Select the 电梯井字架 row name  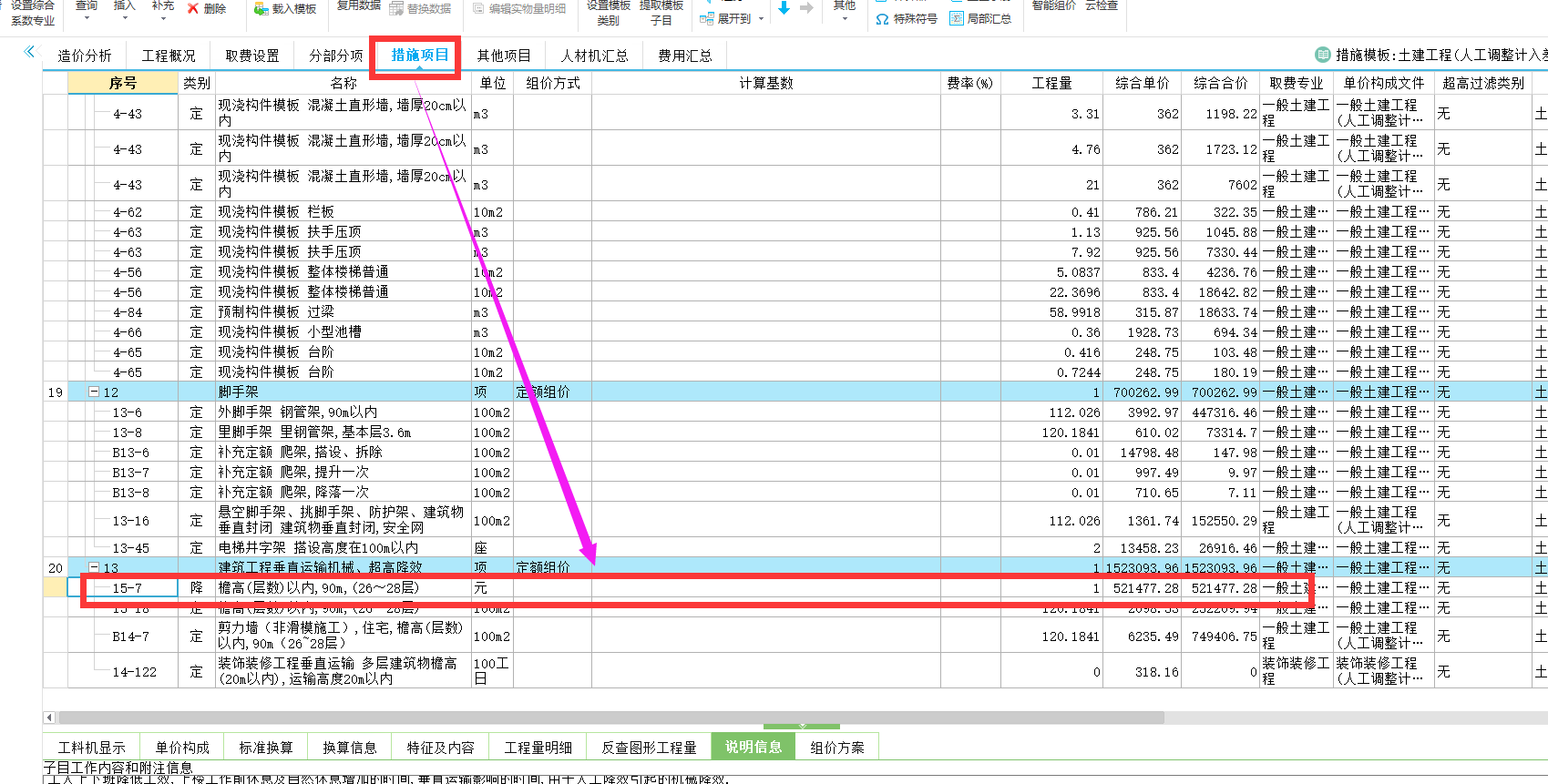click(x=318, y=548)
